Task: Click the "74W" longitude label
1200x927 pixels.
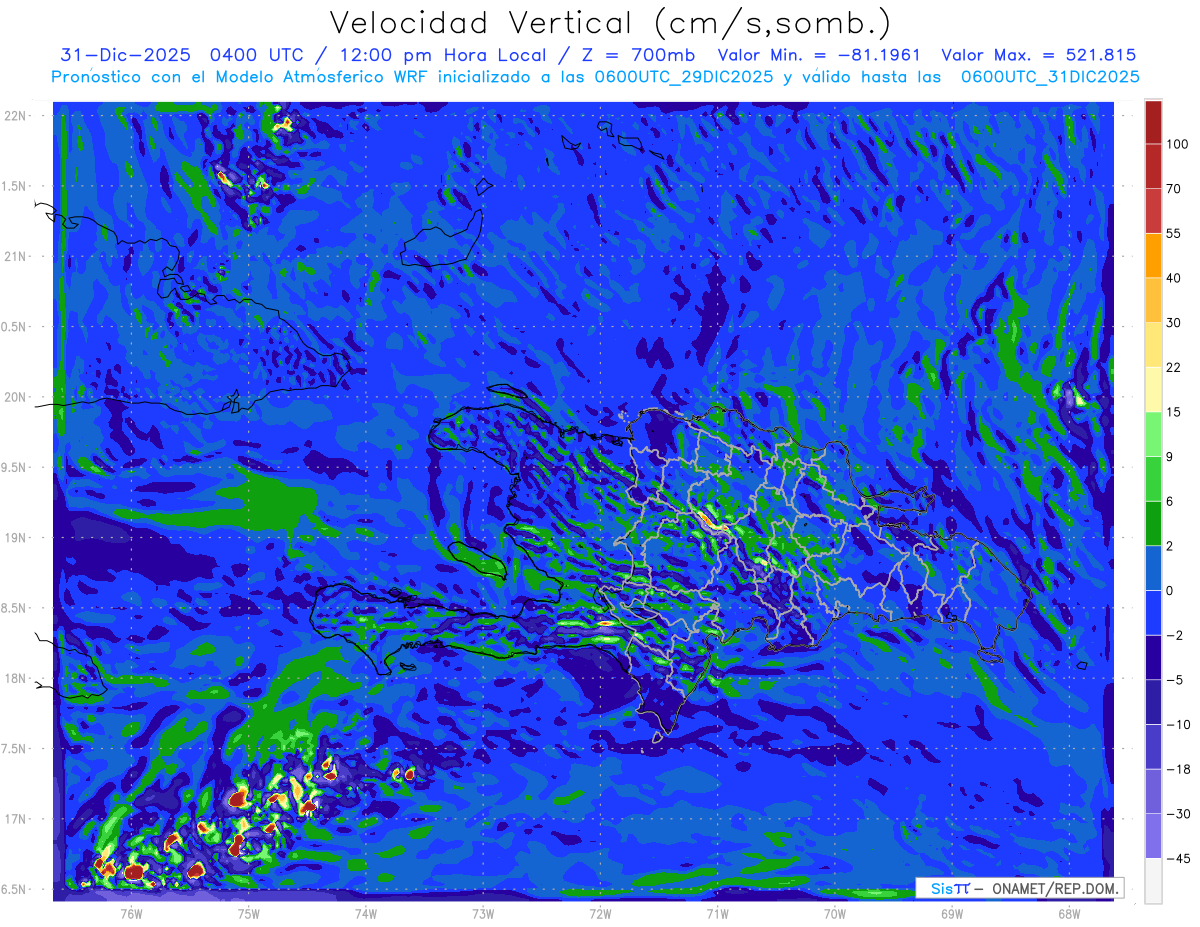Action: pyautogui.click(x=365, y=913)
